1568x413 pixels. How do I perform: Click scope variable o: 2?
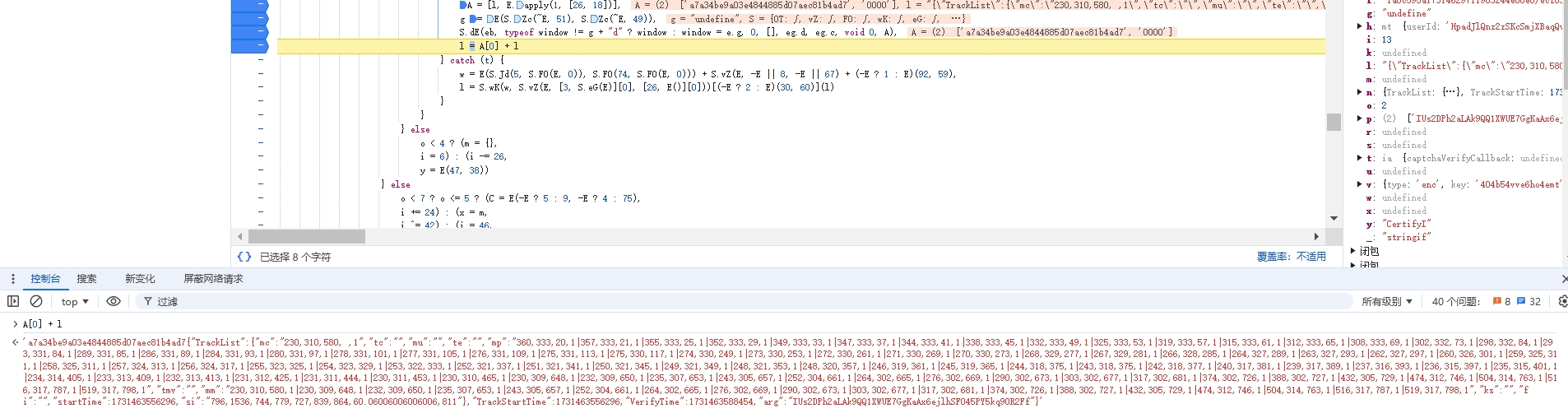click(1376, 105)
